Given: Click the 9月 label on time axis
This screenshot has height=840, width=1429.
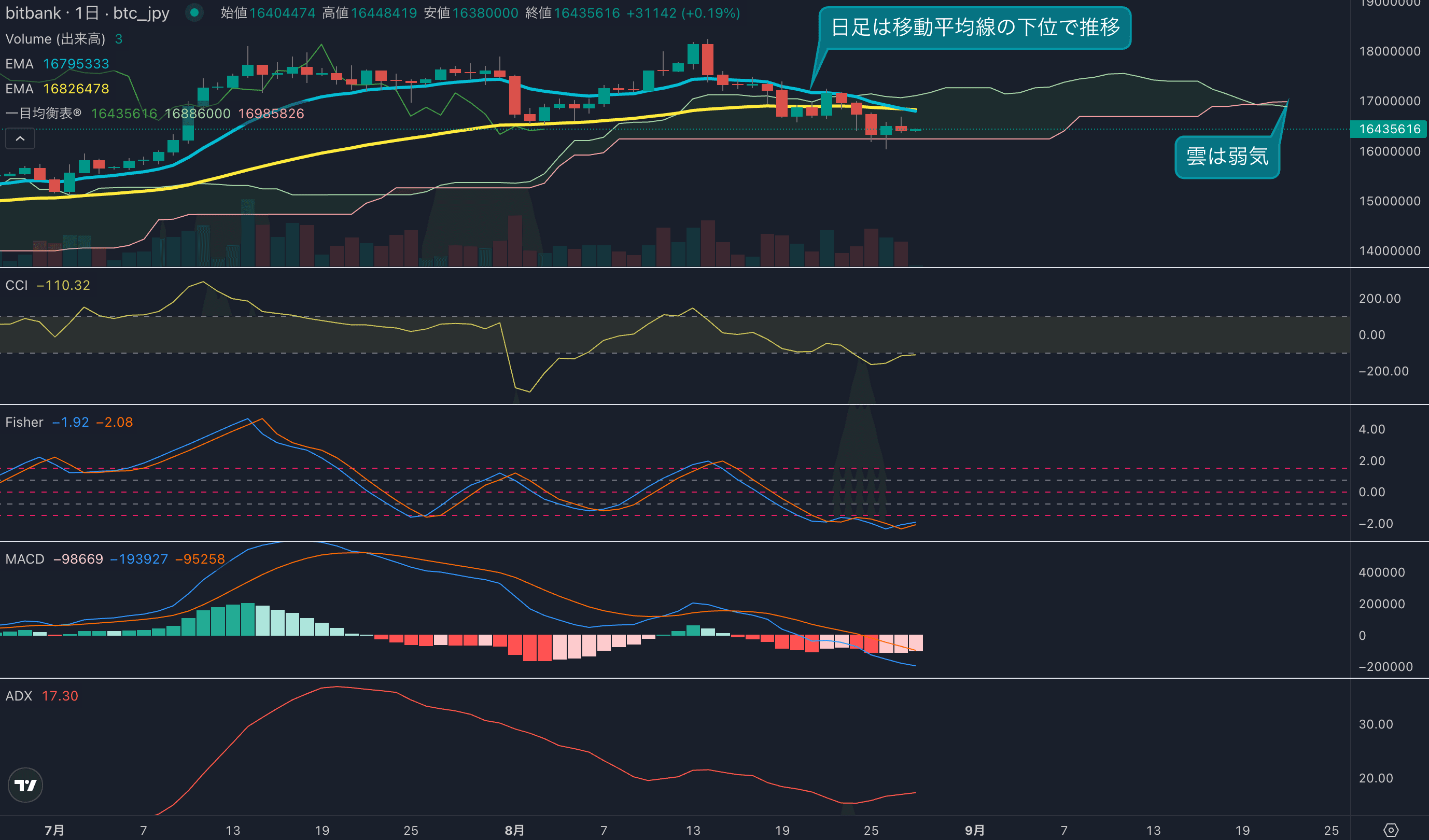Looking at the screenshot, I should pos(974,830).
